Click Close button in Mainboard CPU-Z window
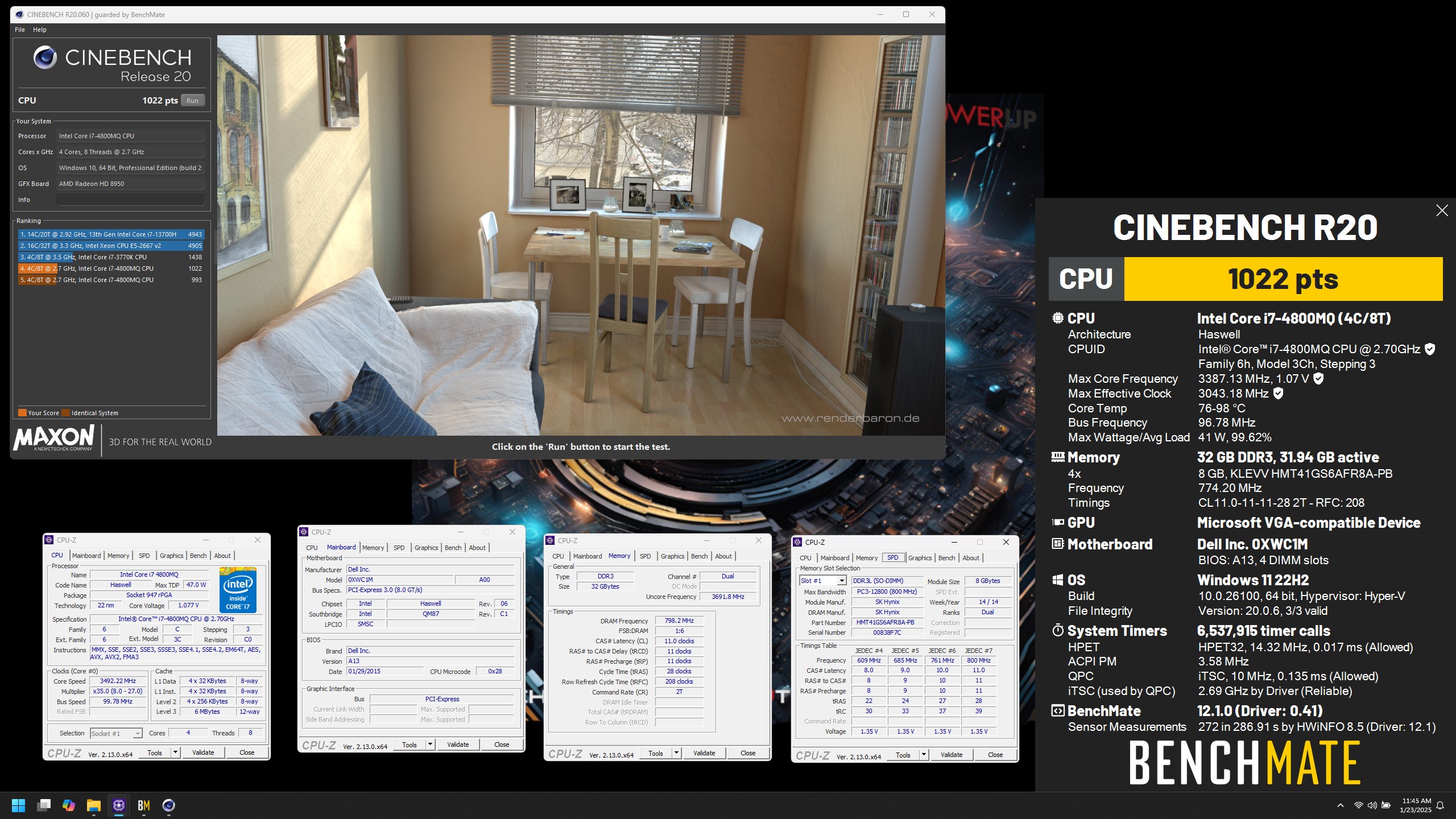 [502, 744]
